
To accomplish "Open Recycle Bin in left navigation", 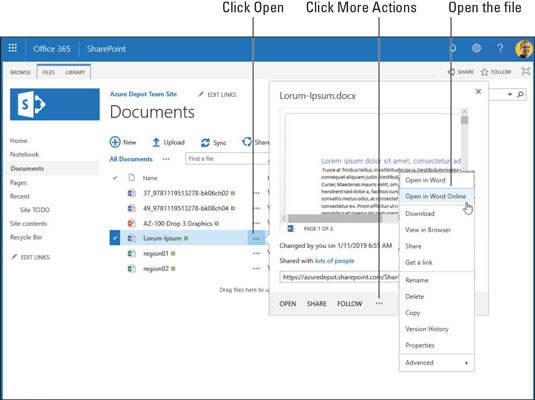I will [26, 237].
